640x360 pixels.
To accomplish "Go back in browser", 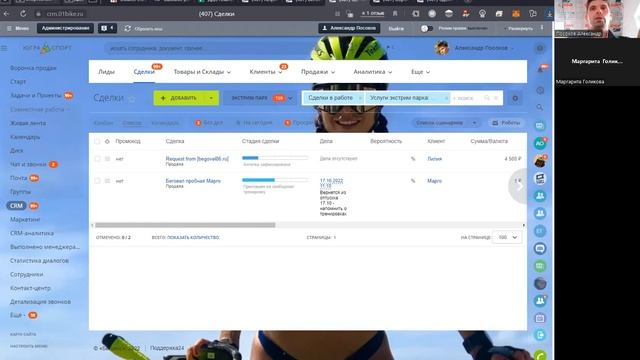I will 7,13.
